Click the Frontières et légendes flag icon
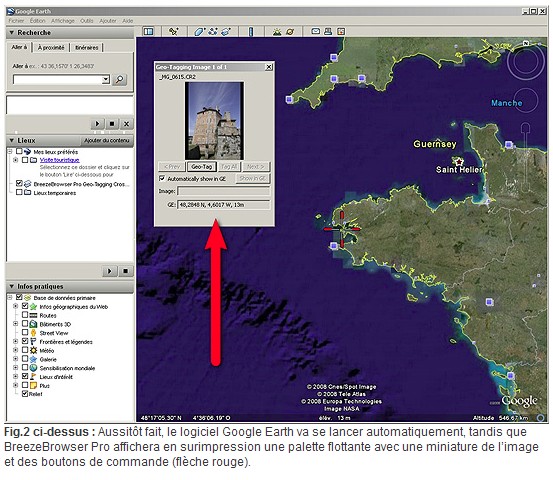The height and width of the screenshot is (480, 553). coord(34,341)
